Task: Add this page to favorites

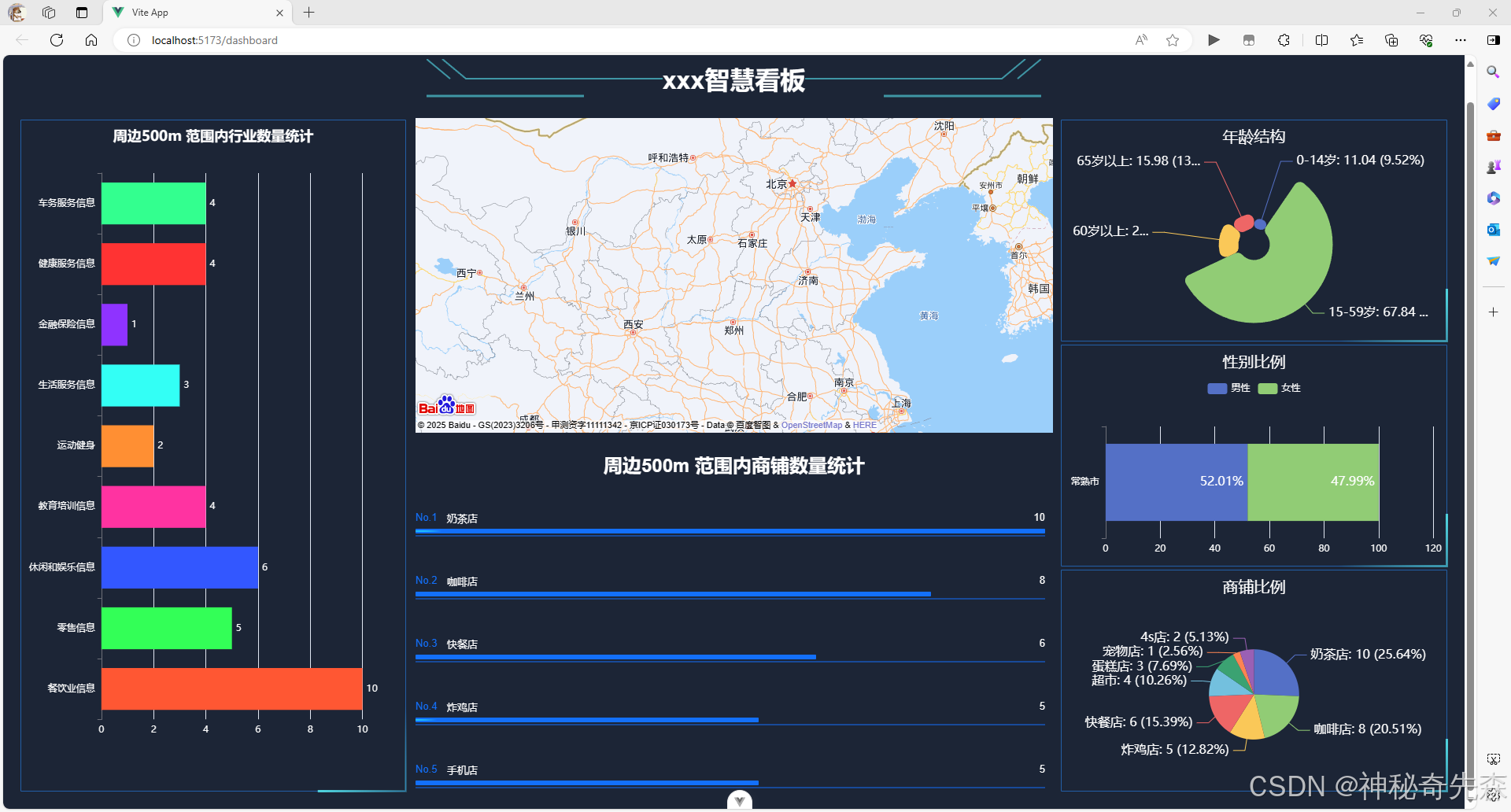Action: 1173,40
